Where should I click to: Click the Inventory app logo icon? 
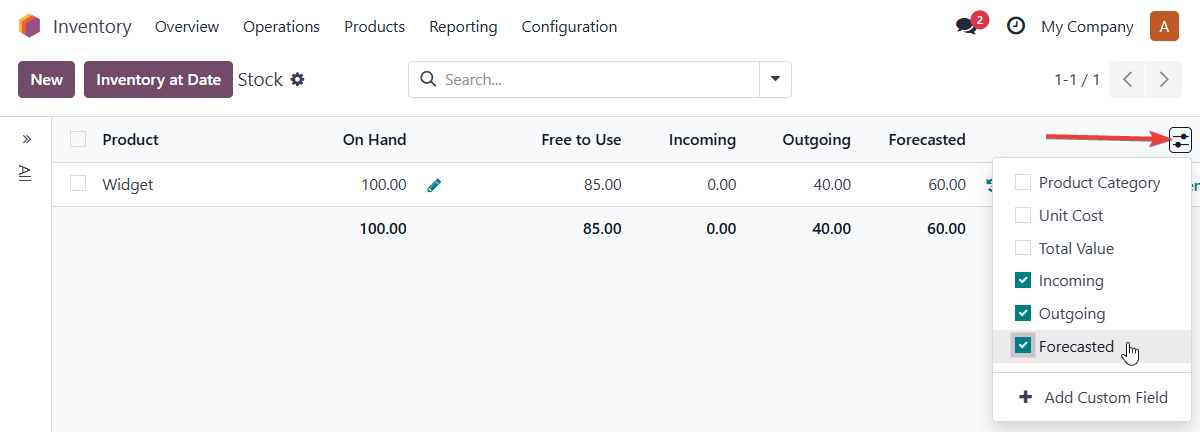pos(30,27)
